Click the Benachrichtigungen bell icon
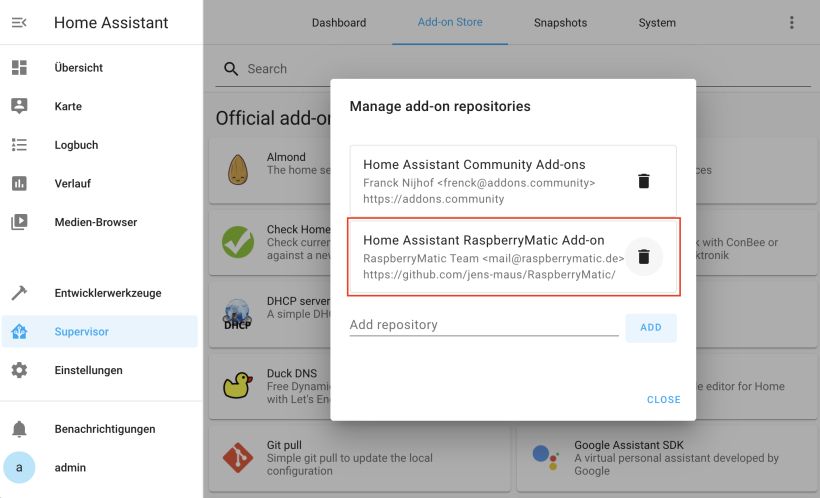The width and height of the screenshot is (820, 498). (19, 429)
